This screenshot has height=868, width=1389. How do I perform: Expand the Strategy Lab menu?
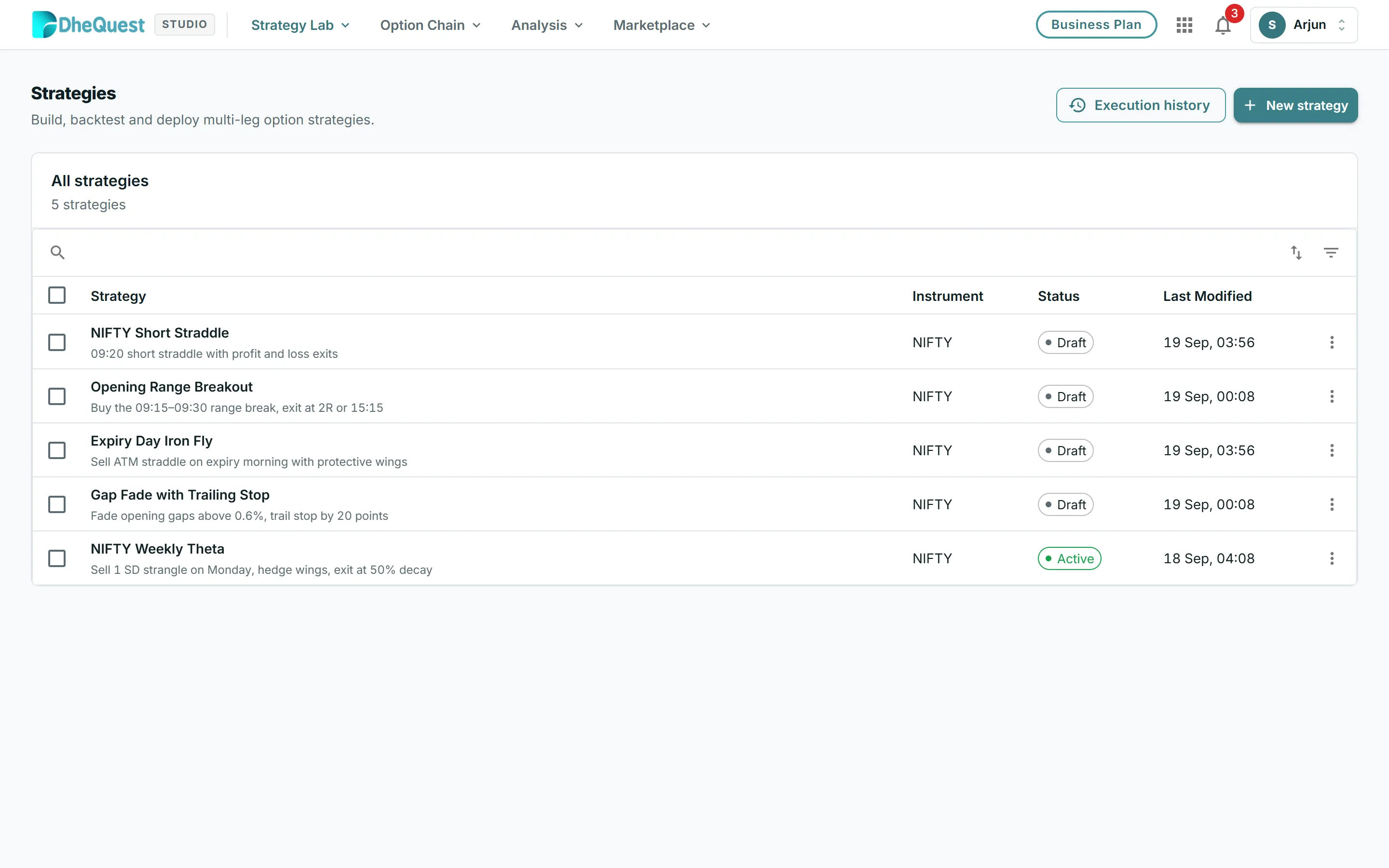click(300, 25)
